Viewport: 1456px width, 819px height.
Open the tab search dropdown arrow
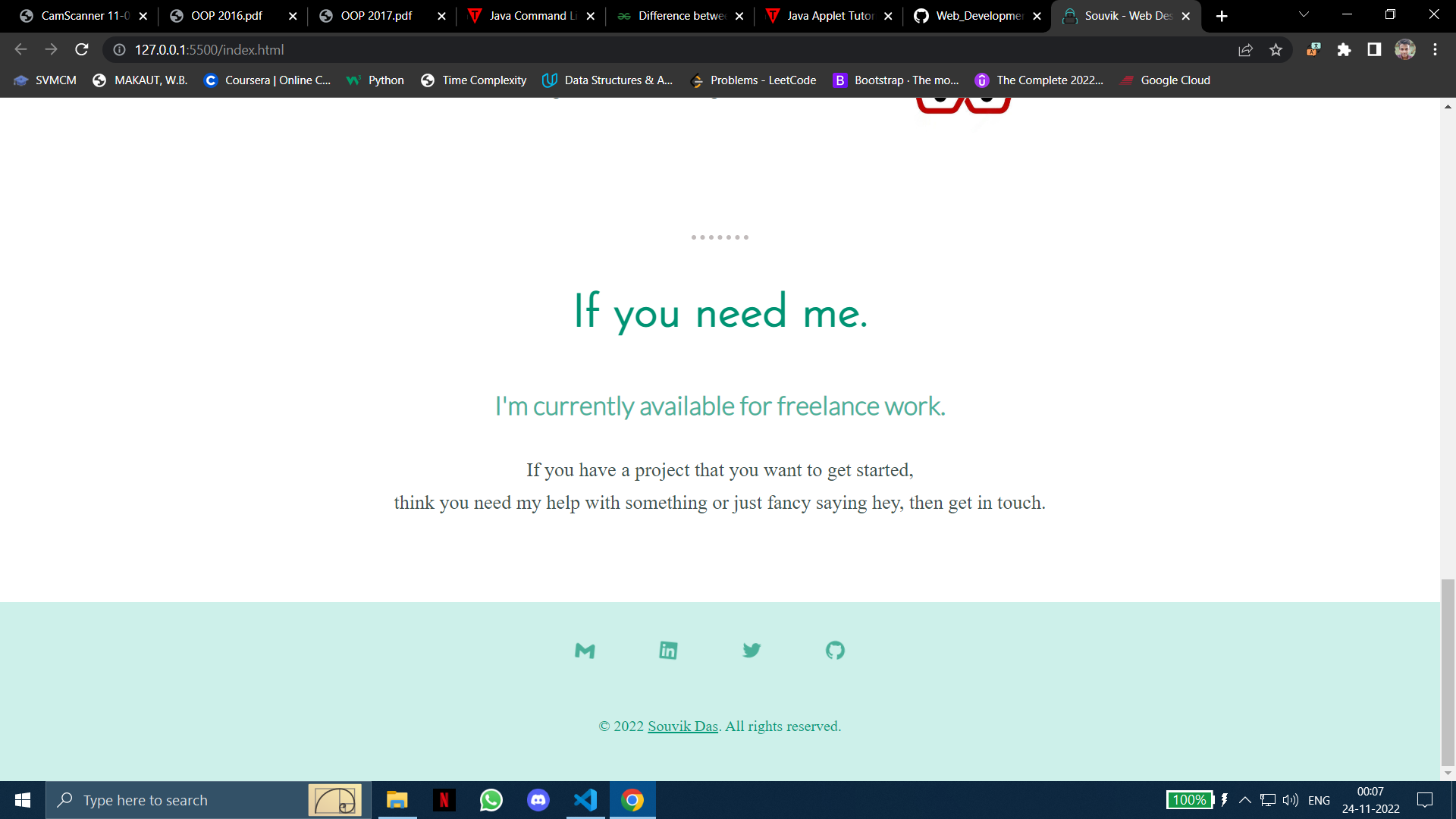1303,15
